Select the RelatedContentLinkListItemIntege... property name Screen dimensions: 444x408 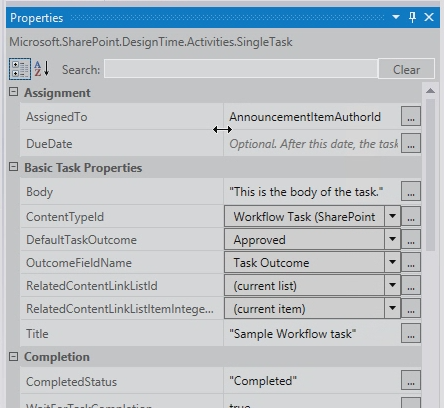tap(120, 309)
